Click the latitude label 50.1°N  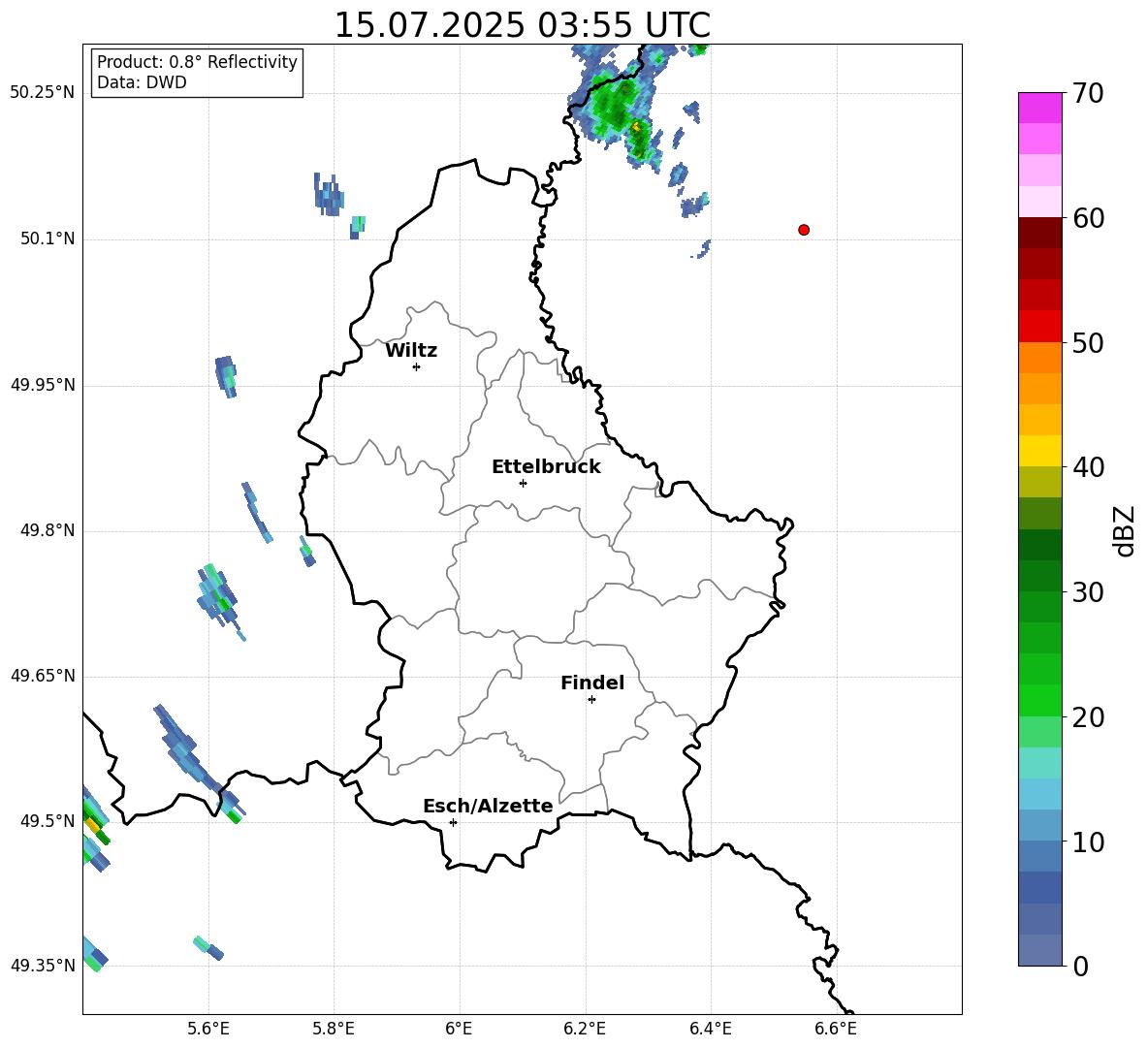[x=48, y=238]
